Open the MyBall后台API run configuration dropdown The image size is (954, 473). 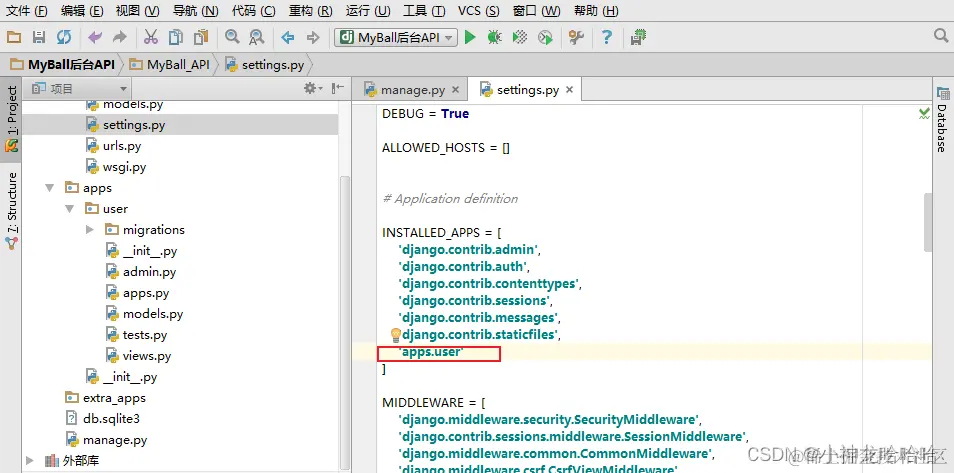pos(396,38)
